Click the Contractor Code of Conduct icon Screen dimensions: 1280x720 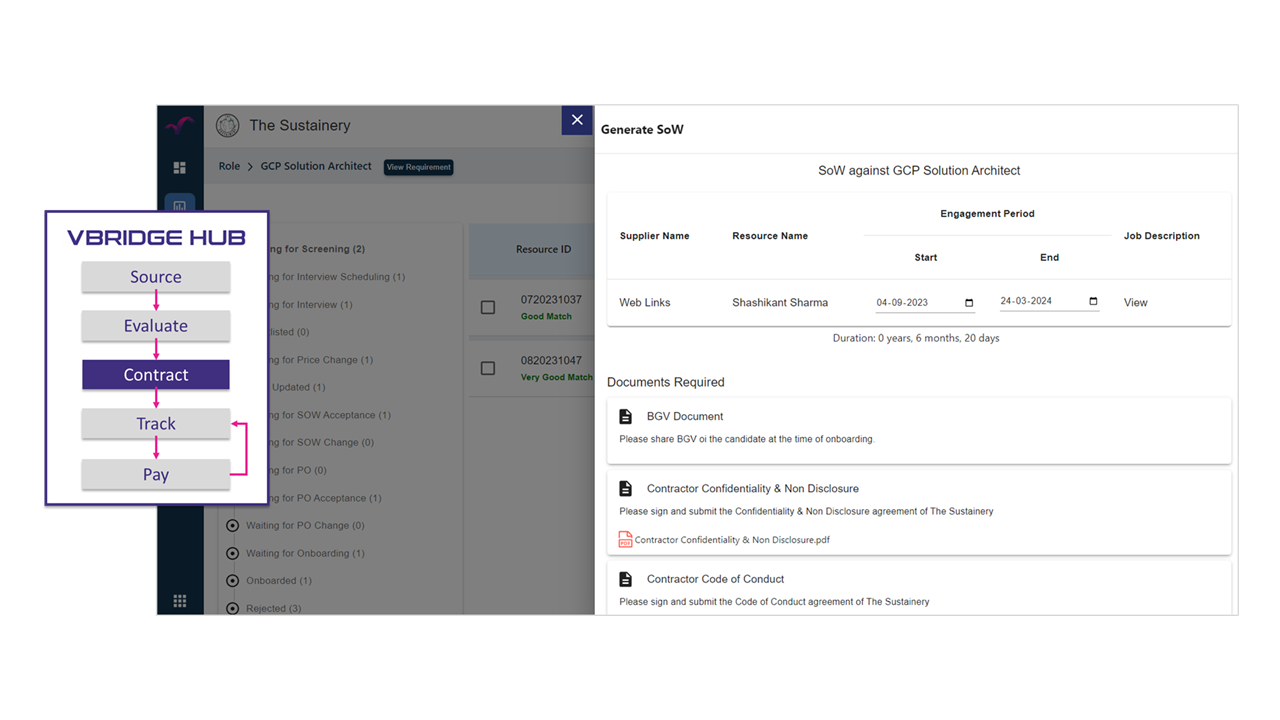(626, 579)
